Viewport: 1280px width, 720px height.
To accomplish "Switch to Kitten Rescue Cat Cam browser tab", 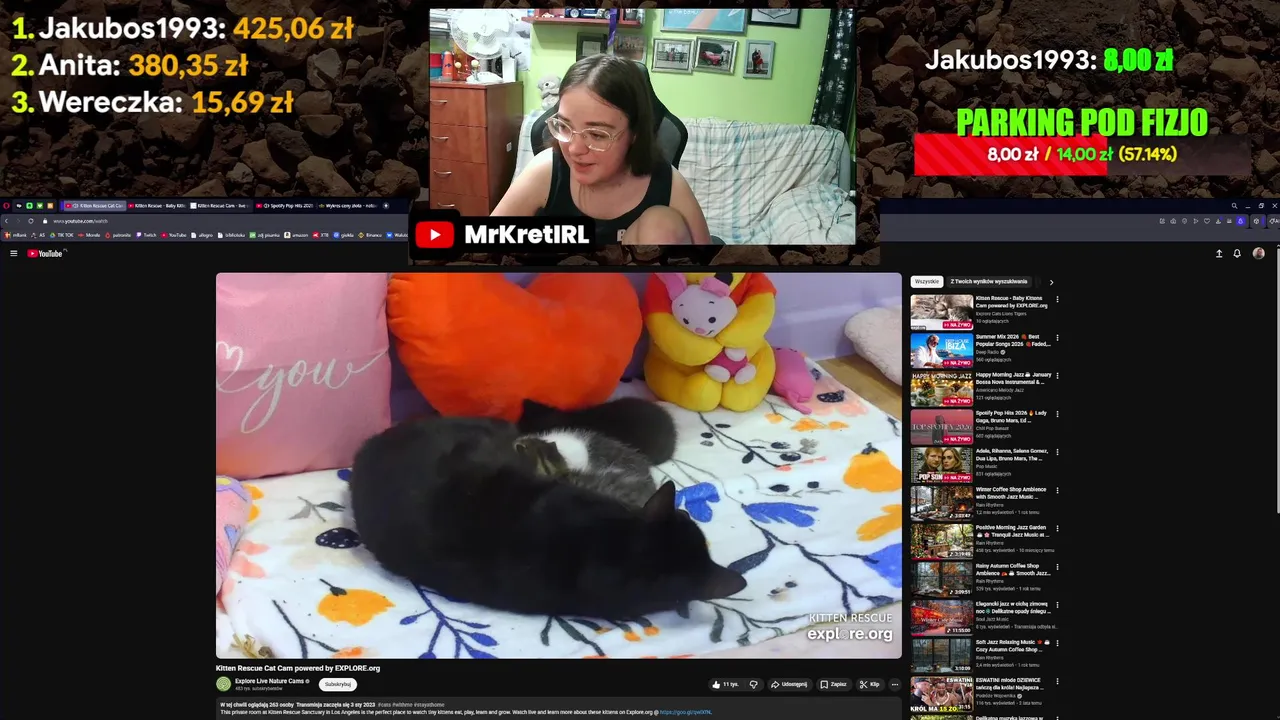I will click(x=95, y=206).
